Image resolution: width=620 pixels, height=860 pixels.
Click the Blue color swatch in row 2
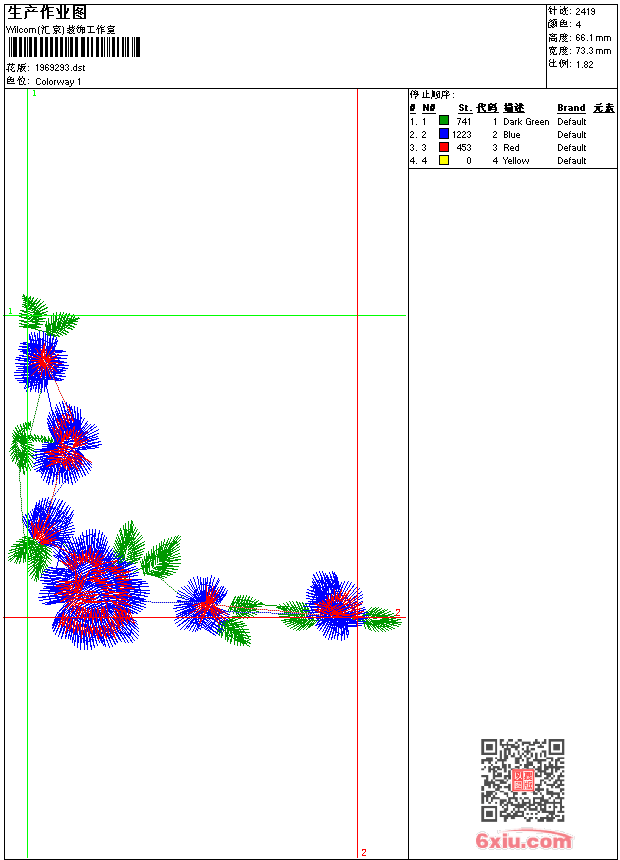pos(444,133)
